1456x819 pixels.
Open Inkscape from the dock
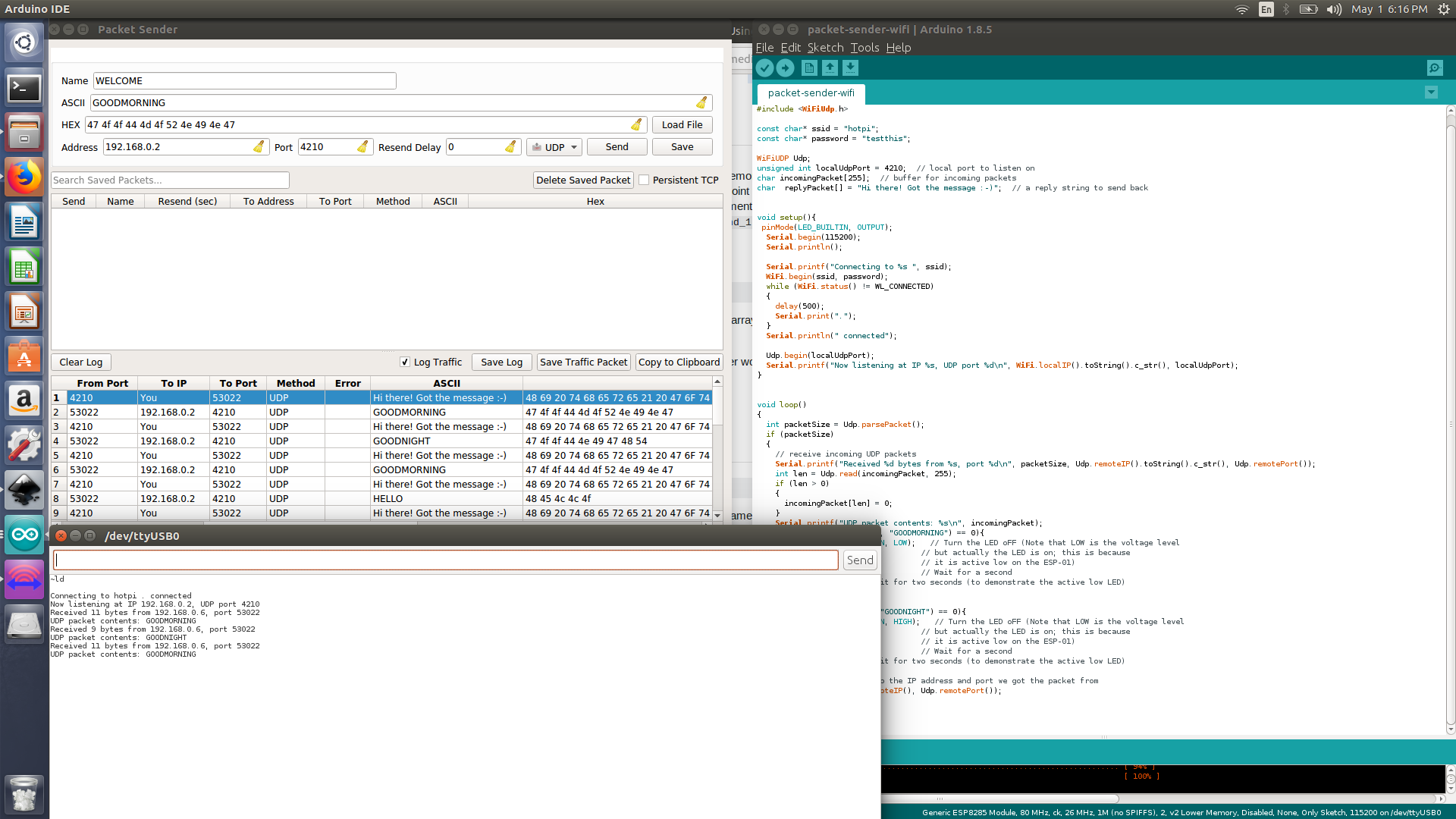(24, 491)
